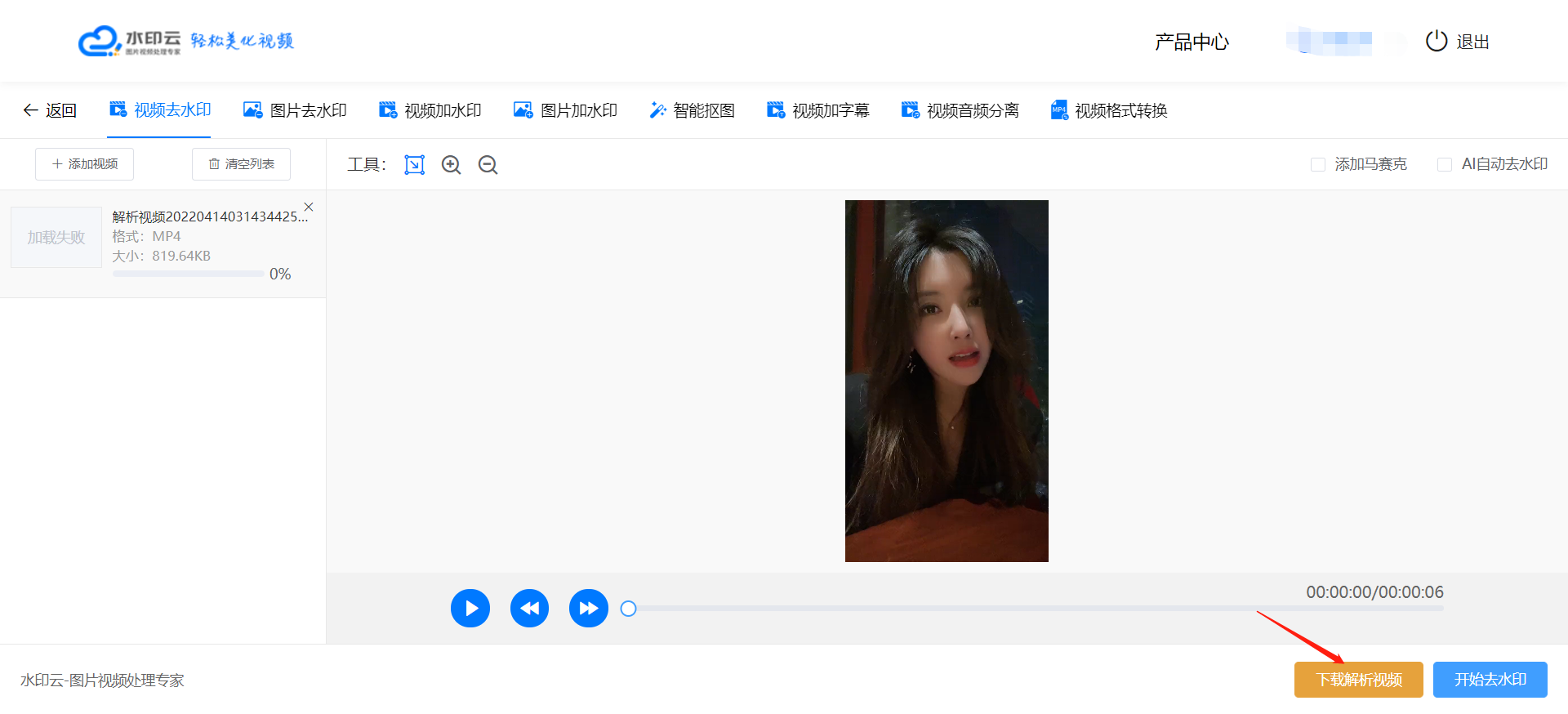Open the 智能抠图 tab
Screen dimensions: 1568x714
click(x=692, y=110)
